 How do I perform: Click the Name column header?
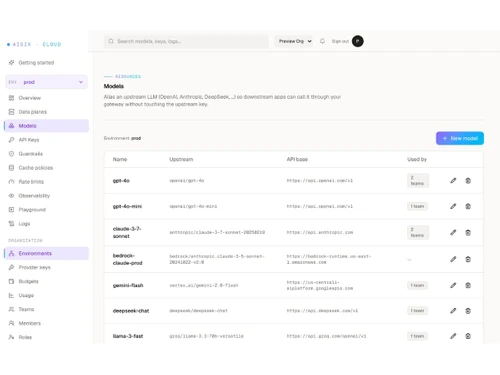120,159
